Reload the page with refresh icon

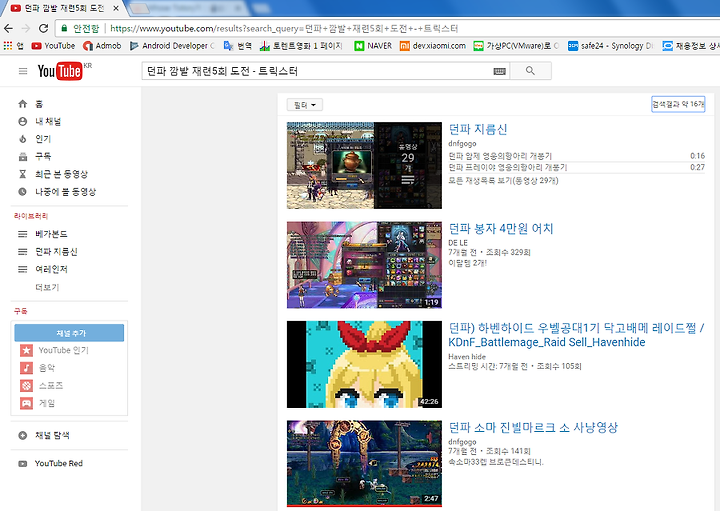(43, 28)
